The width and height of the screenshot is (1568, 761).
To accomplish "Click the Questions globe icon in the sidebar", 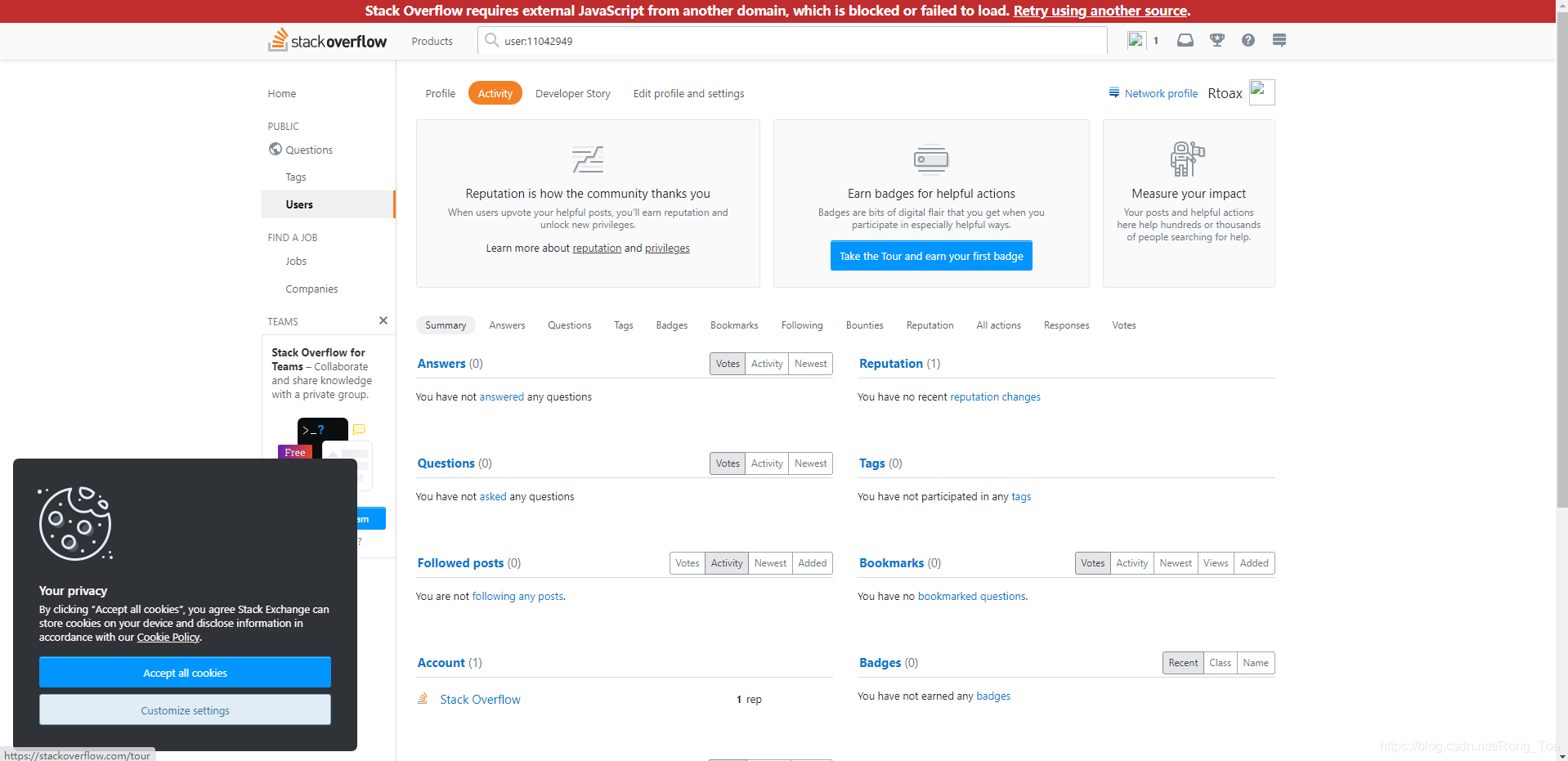I will pos(276,150).
